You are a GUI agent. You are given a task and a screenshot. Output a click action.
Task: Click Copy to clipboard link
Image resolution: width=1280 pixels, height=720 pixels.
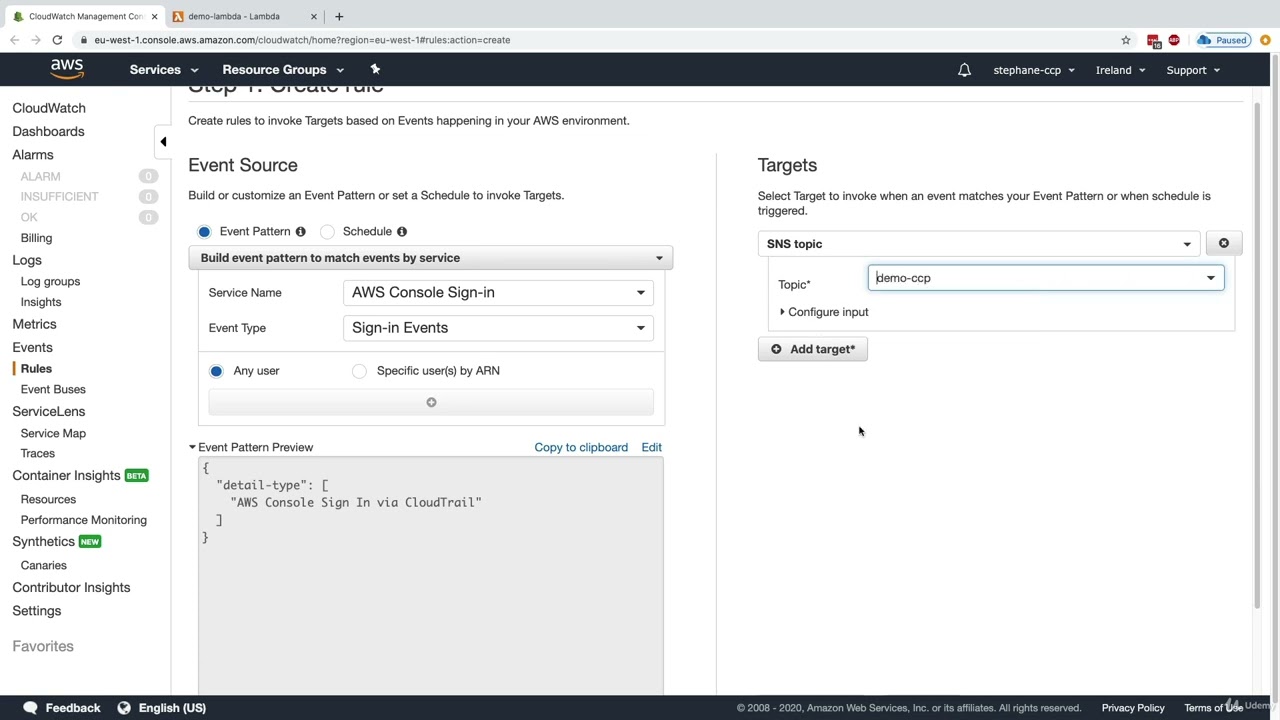pos(581,447)
